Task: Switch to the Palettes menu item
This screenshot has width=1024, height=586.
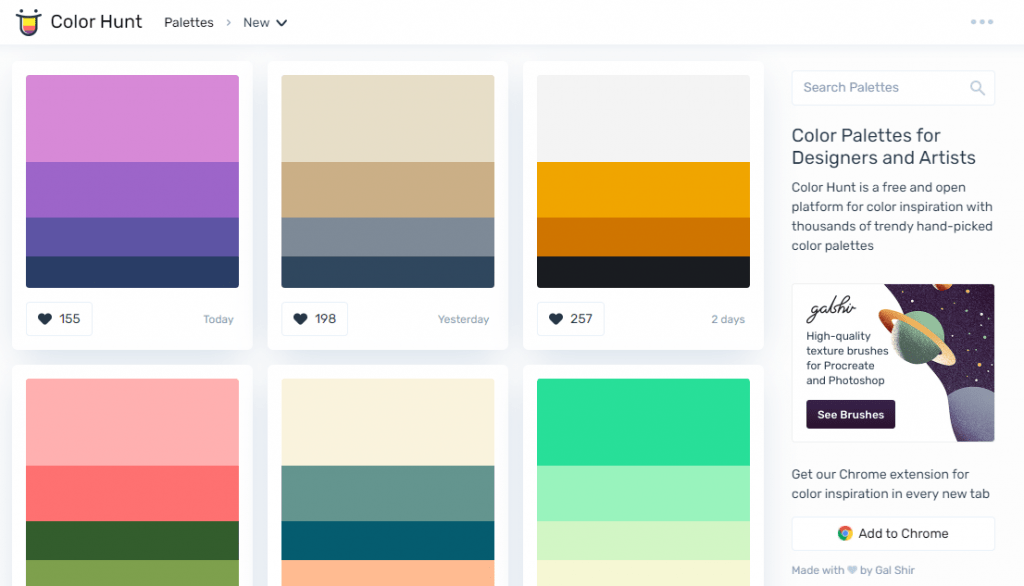Action: [188, 22]
